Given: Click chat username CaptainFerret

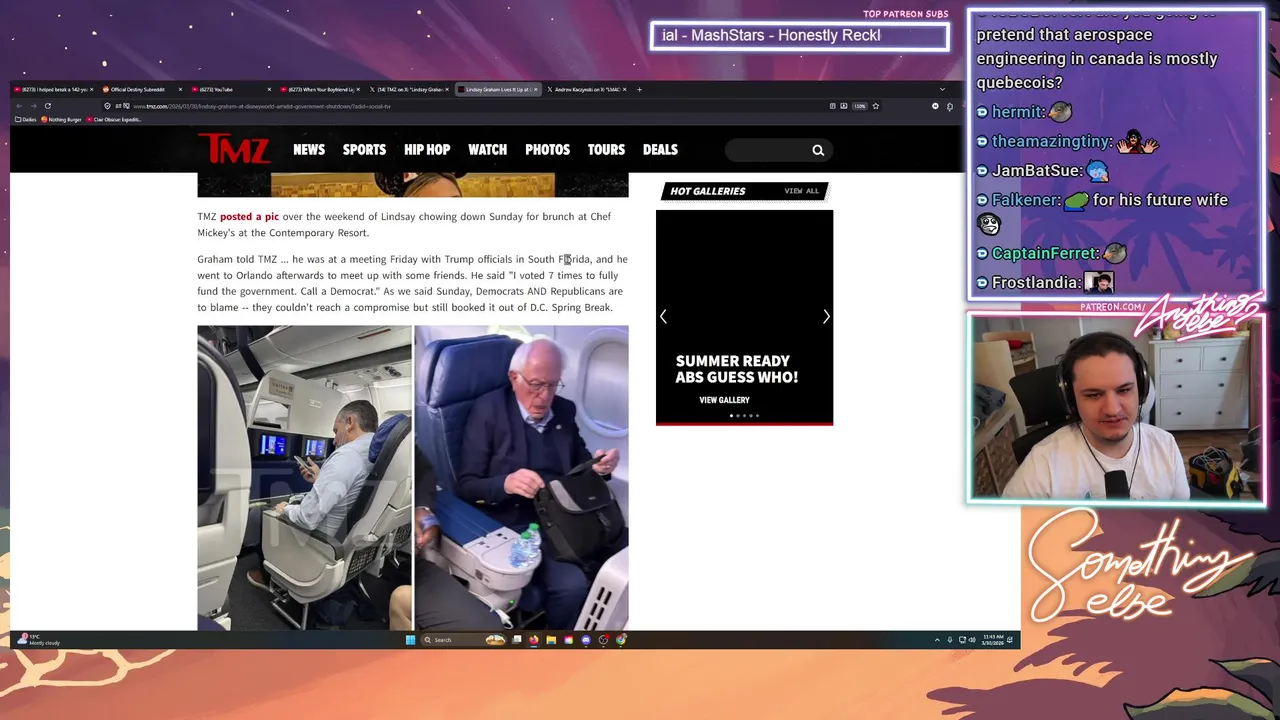Looking at the screenshot, I should coord(1045,253).
